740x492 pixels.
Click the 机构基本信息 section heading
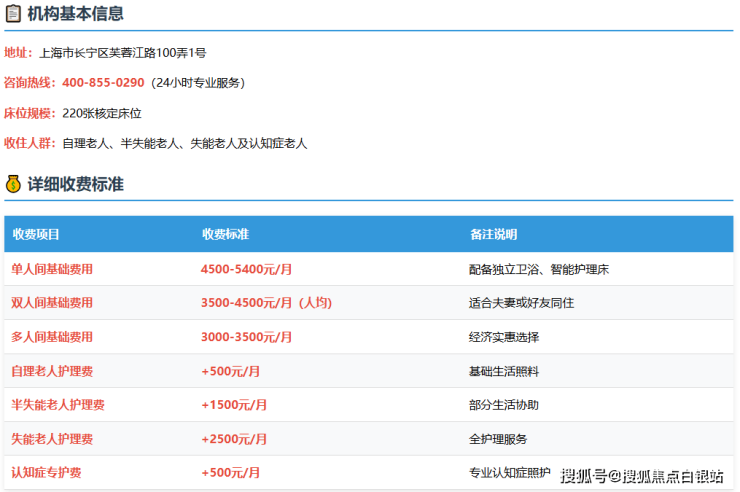[75, 14]
